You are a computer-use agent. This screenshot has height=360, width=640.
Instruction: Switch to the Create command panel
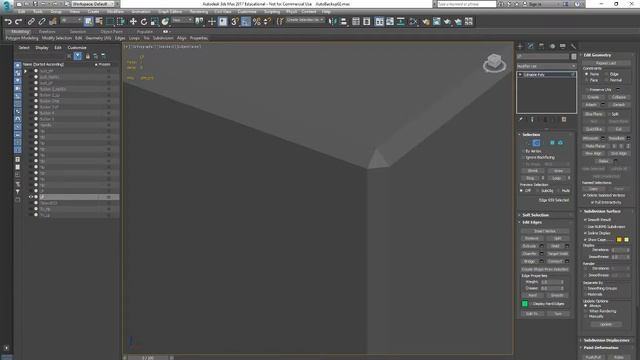coord(520,46)
